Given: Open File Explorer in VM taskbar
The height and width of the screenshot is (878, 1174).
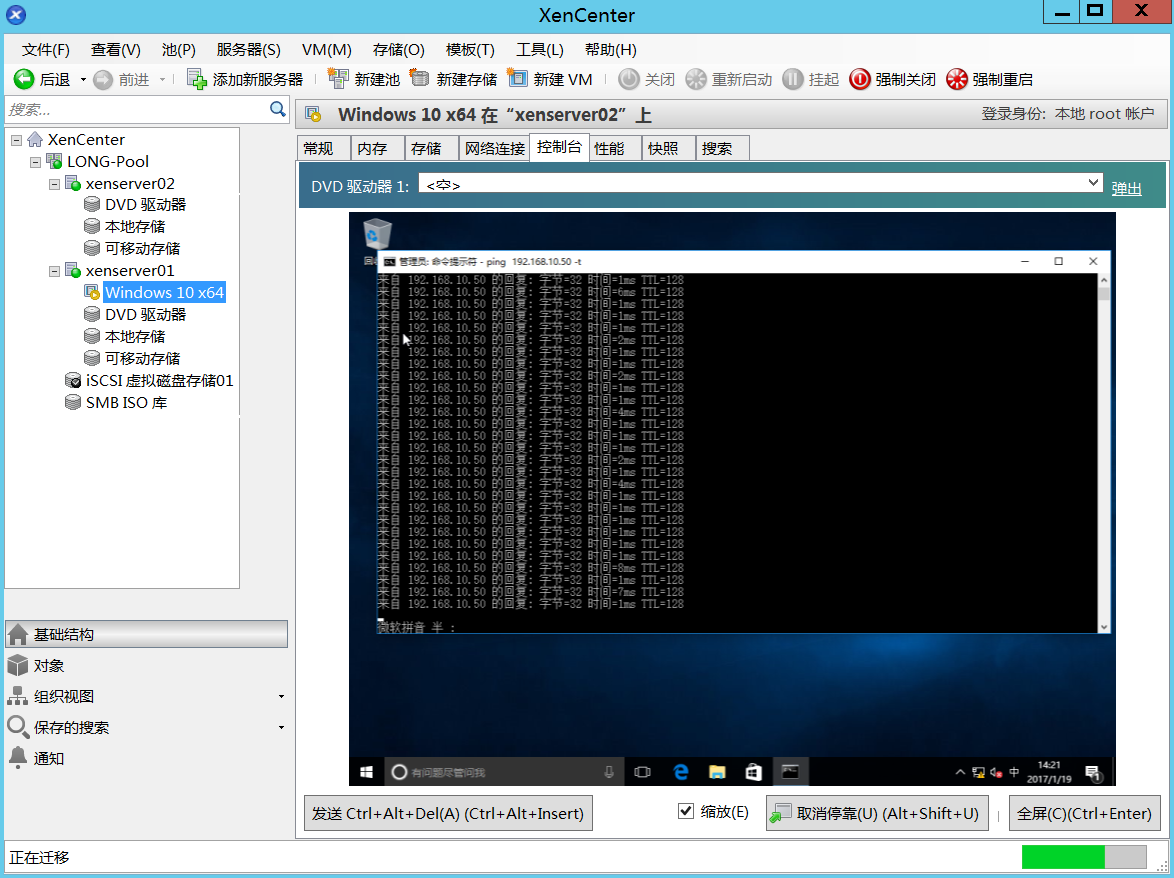Looking at the screenshot, I should tap(717, 772).
